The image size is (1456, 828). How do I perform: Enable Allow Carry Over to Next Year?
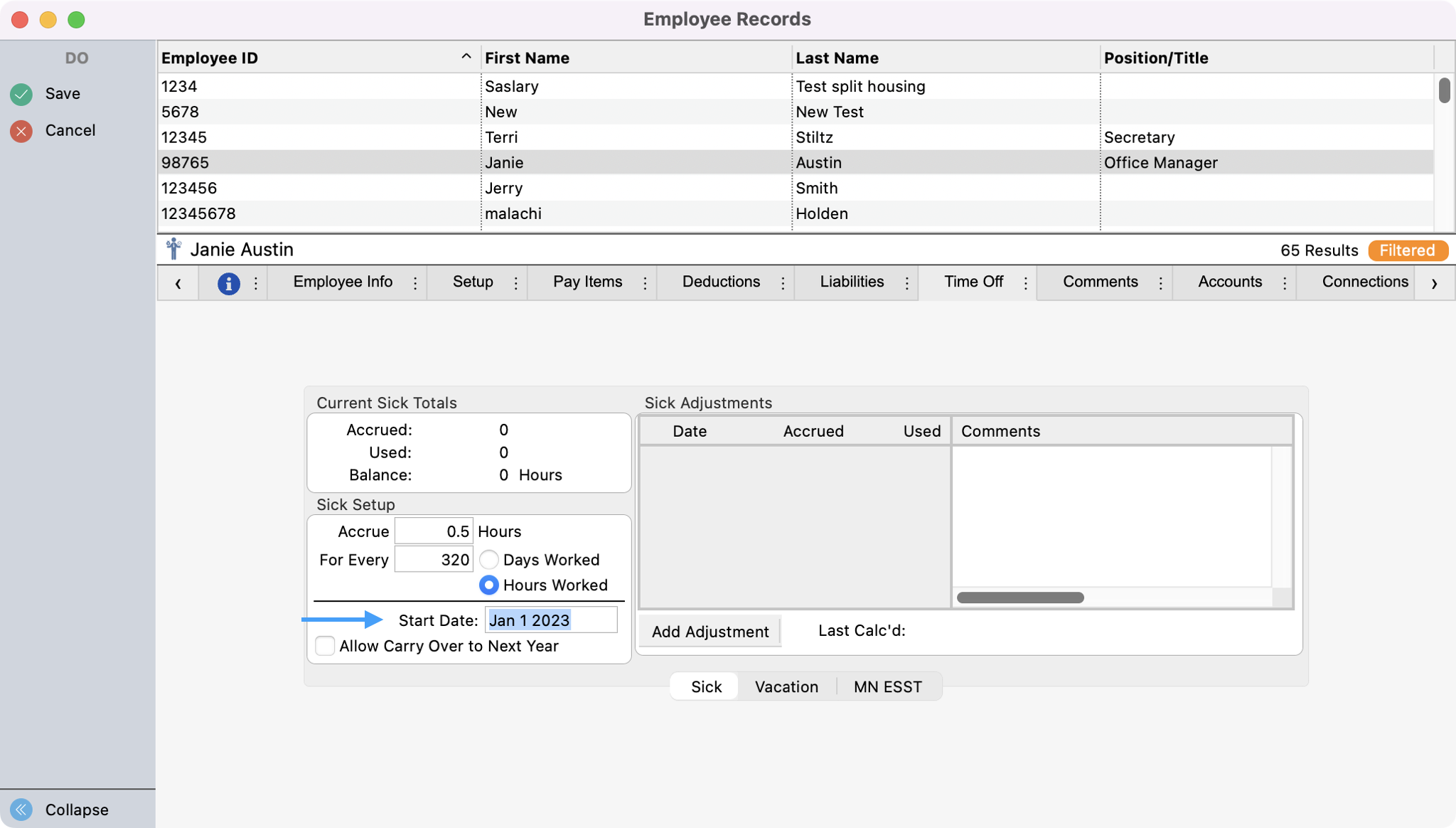(325, 646)
